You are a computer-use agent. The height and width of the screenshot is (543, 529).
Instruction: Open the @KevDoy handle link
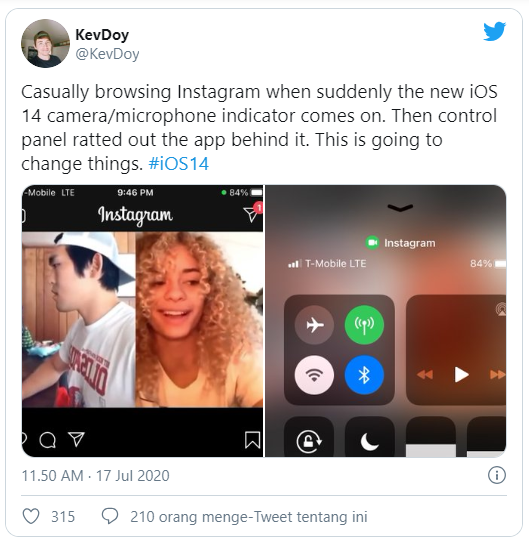(107, 54)
